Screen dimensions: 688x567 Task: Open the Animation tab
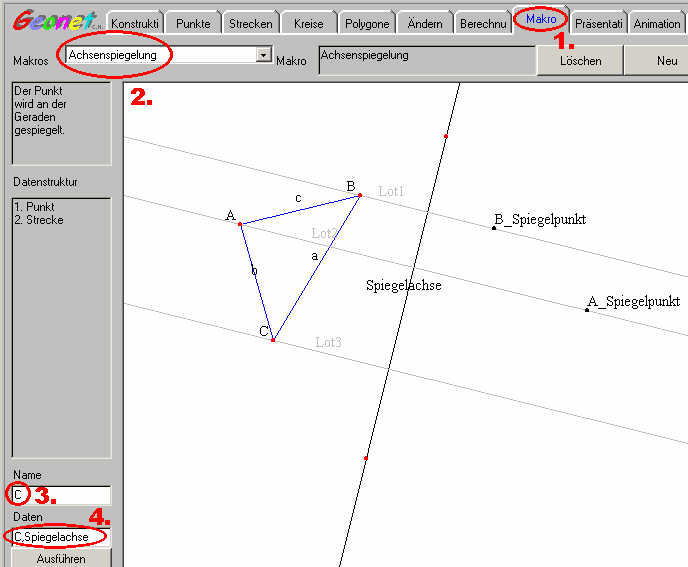click(x=657, y=24)
